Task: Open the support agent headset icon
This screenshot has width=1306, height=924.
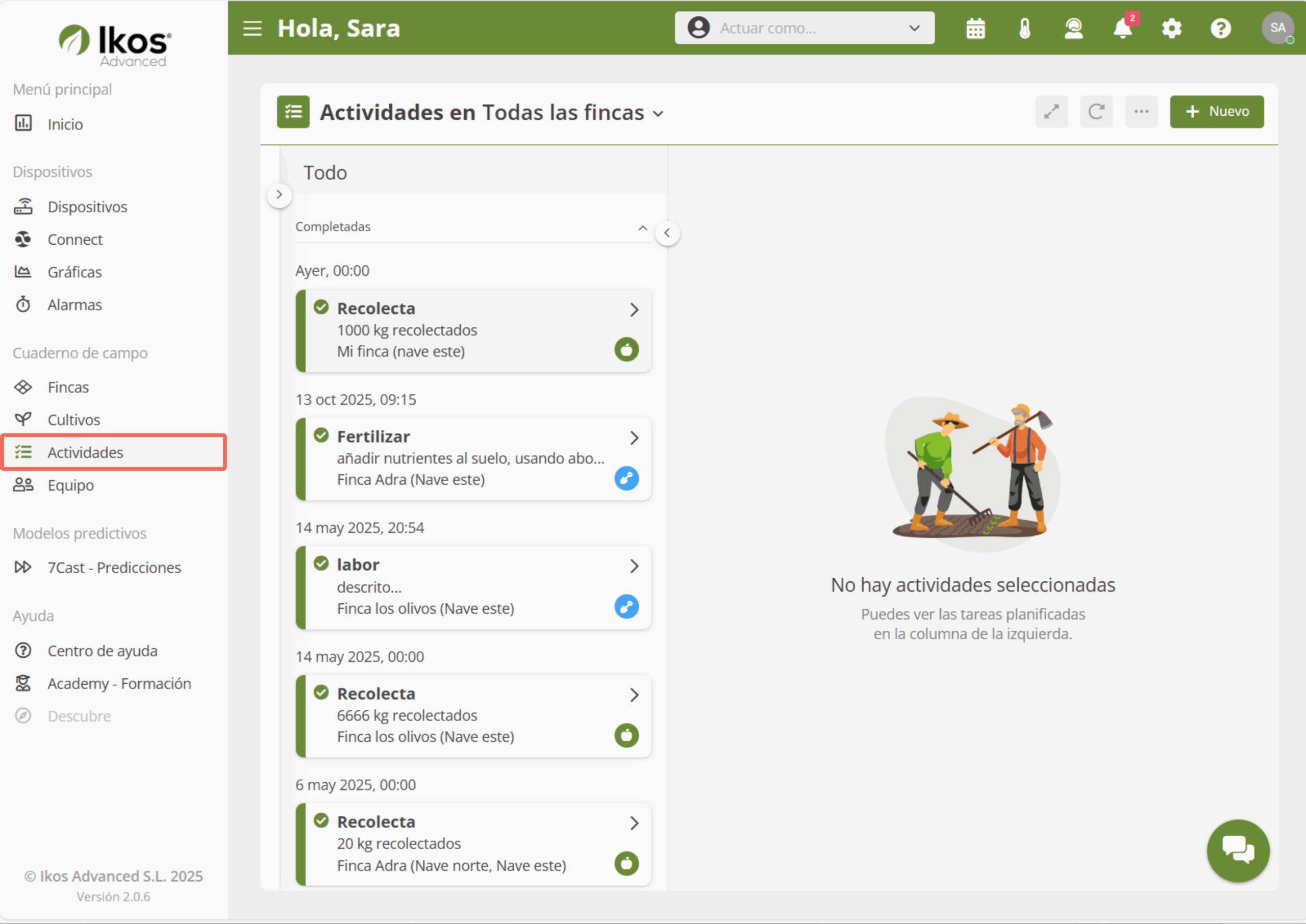Action: (1073, 29)
